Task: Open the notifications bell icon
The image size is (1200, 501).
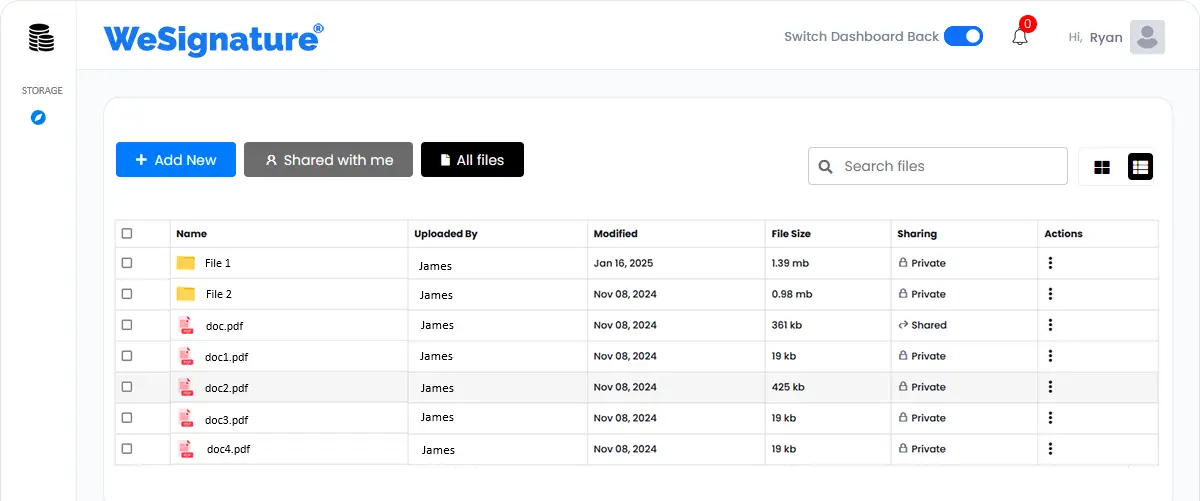Action: pos(1020,37)
